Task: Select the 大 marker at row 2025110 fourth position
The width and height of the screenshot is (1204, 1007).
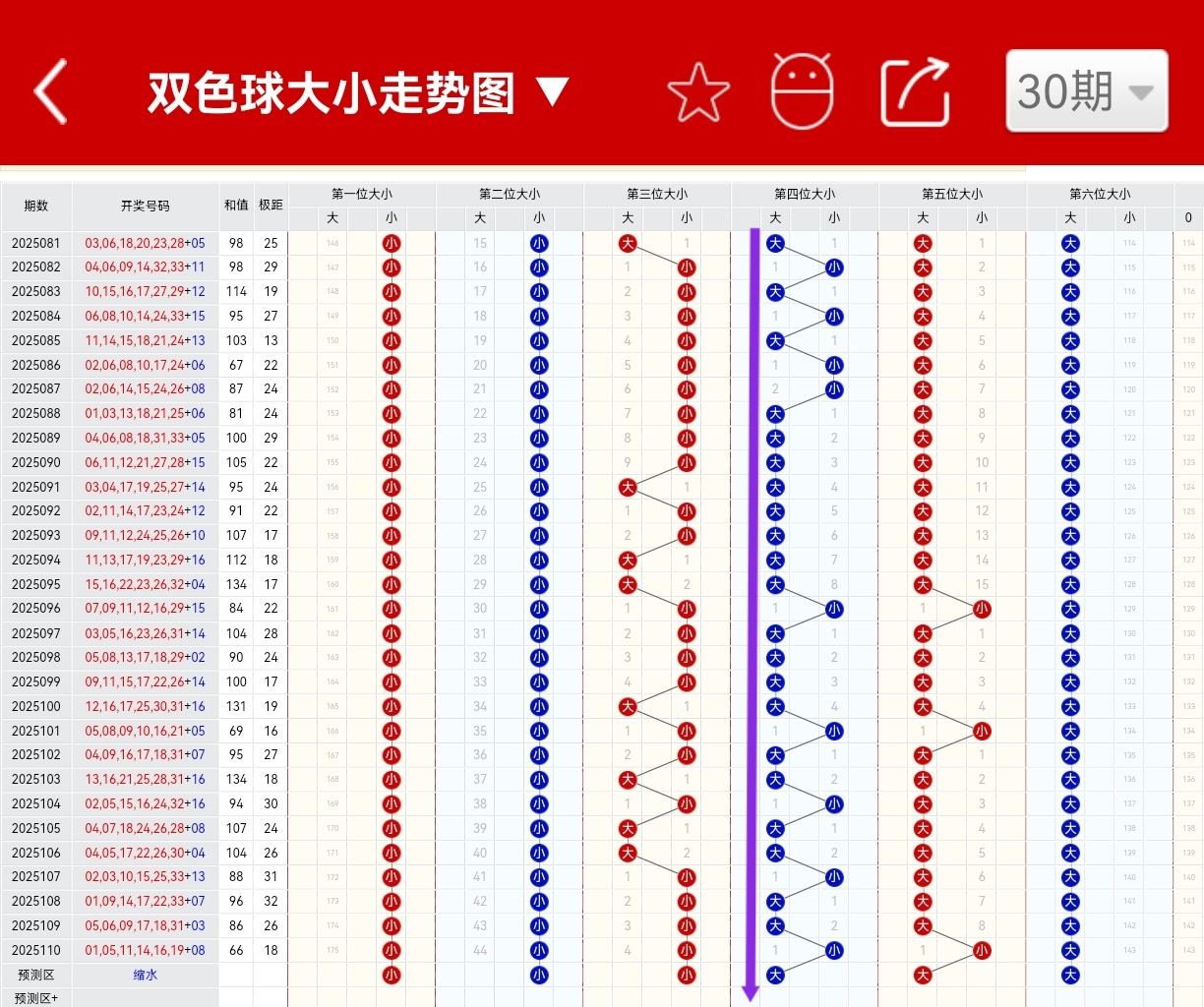Action: point(834,950)
